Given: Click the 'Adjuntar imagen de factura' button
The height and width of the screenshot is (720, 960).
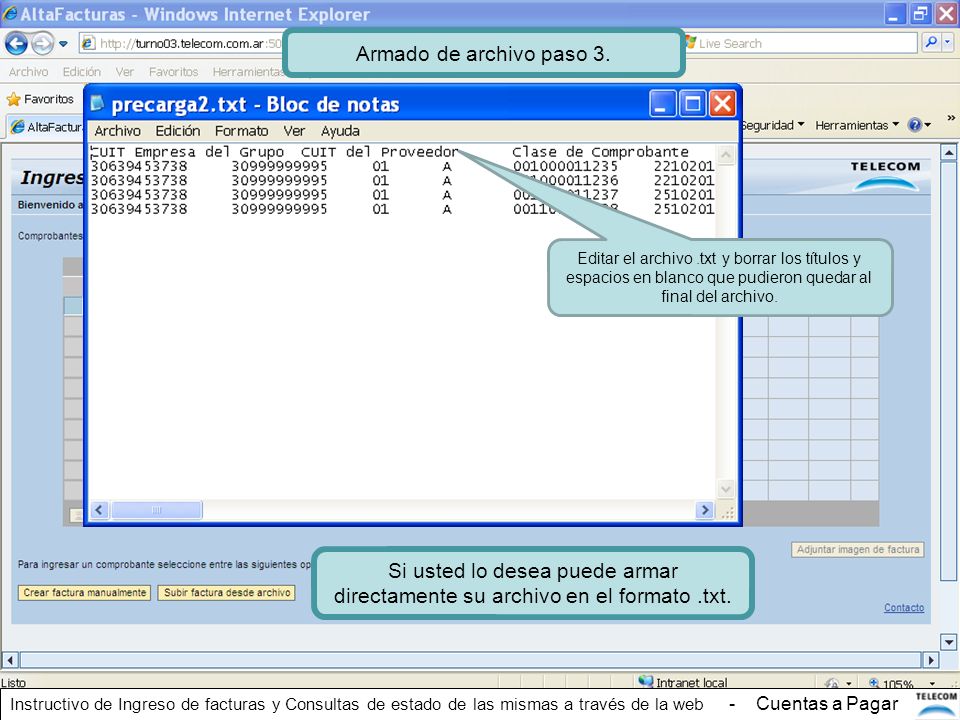Looking at the screenshot, I should point(858,550).
